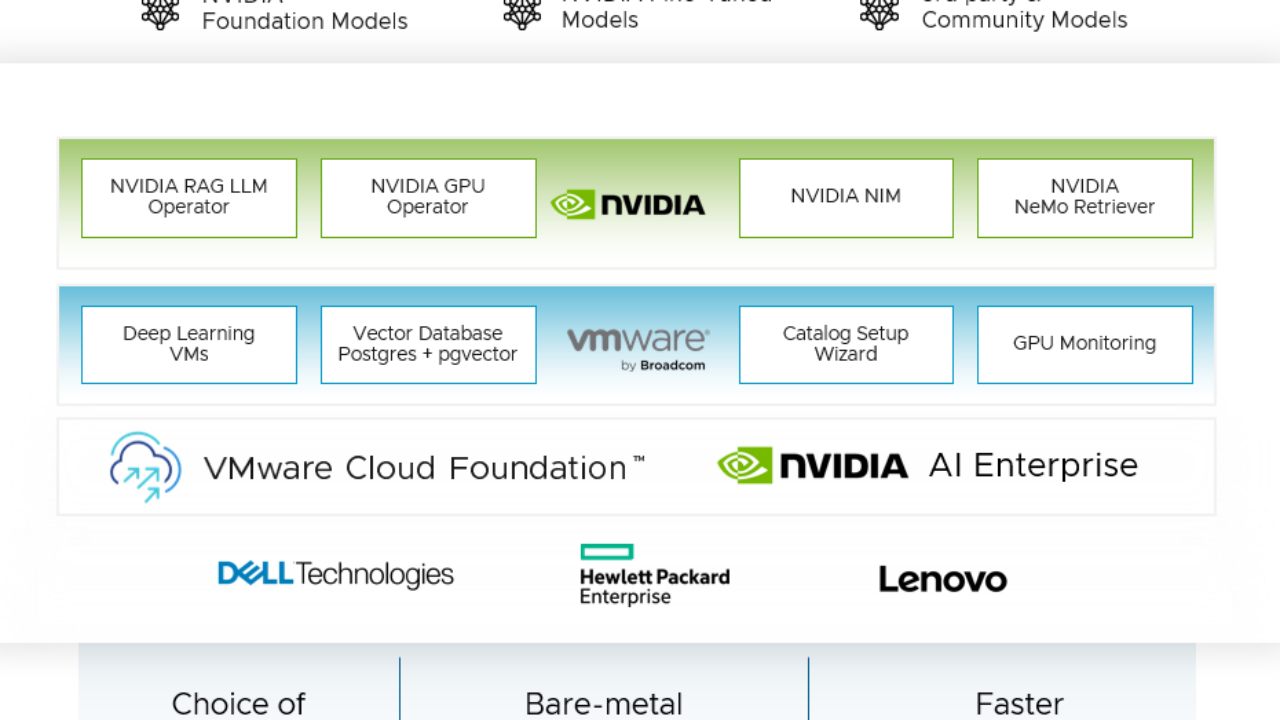Click the Deep Learning VMs box
This screenshot has height=720, width=1280.
coord(189,345)
